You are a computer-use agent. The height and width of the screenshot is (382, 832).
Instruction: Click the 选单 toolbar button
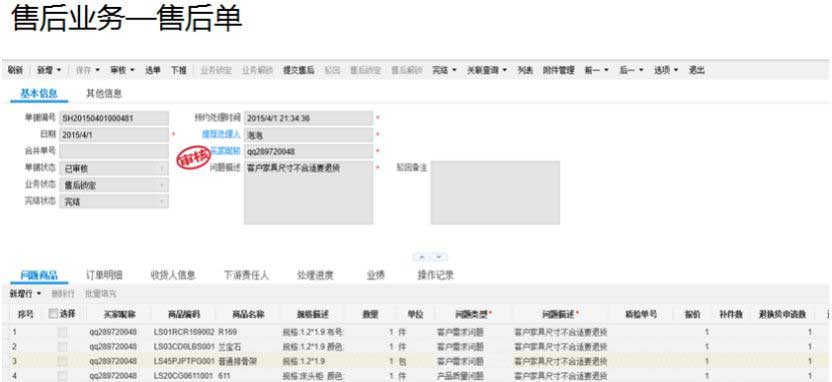[x=153, y=70]
